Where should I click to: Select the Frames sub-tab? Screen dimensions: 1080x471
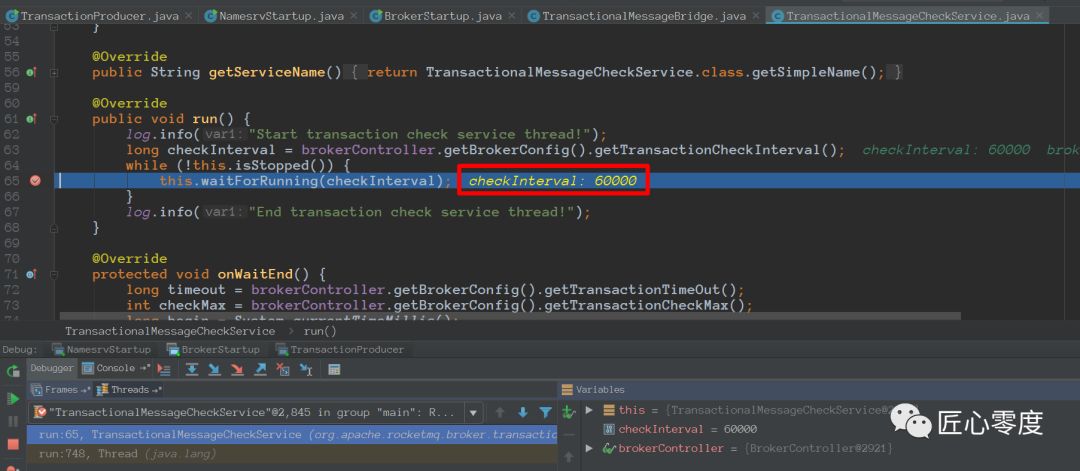pos(61,390)
